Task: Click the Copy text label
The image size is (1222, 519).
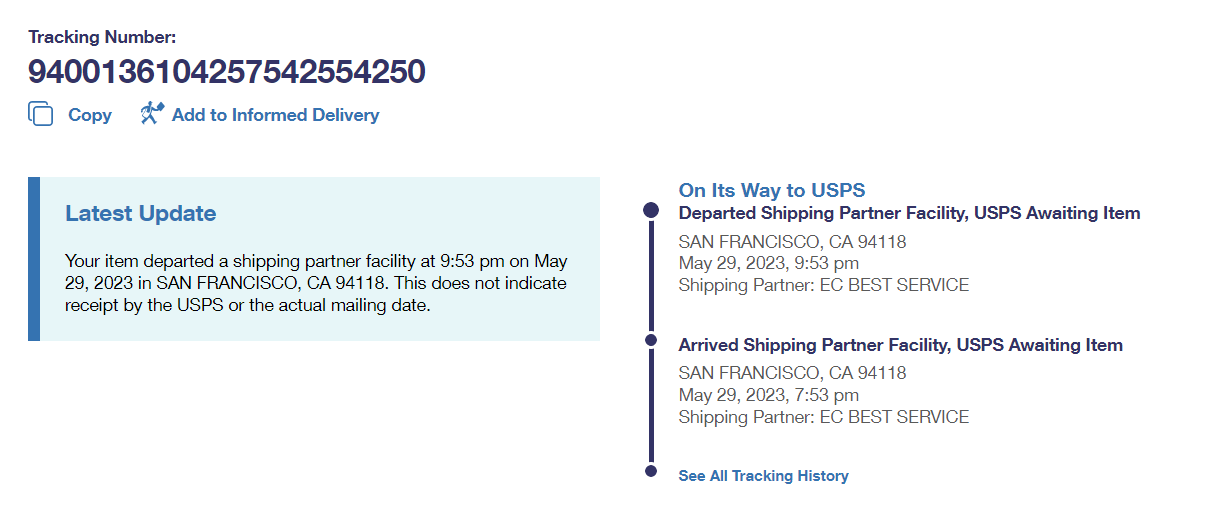Action: coord(90,115)
